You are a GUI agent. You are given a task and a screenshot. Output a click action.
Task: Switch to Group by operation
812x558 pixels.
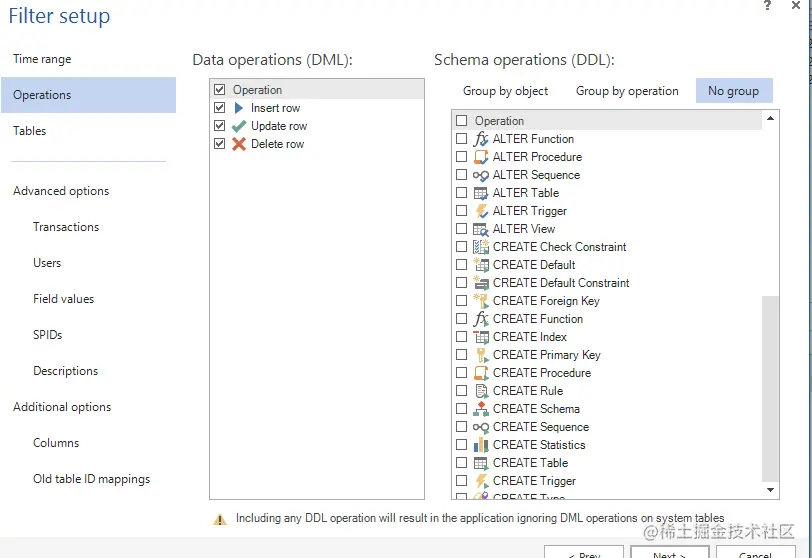pos(627,91)
